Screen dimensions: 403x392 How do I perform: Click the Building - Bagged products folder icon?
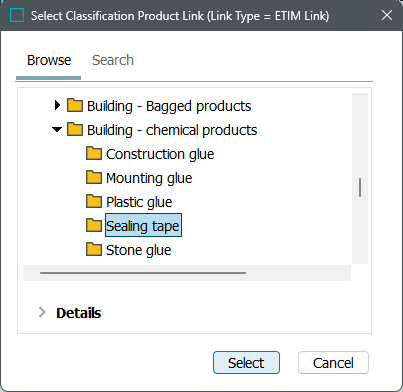tap(75, 105)
